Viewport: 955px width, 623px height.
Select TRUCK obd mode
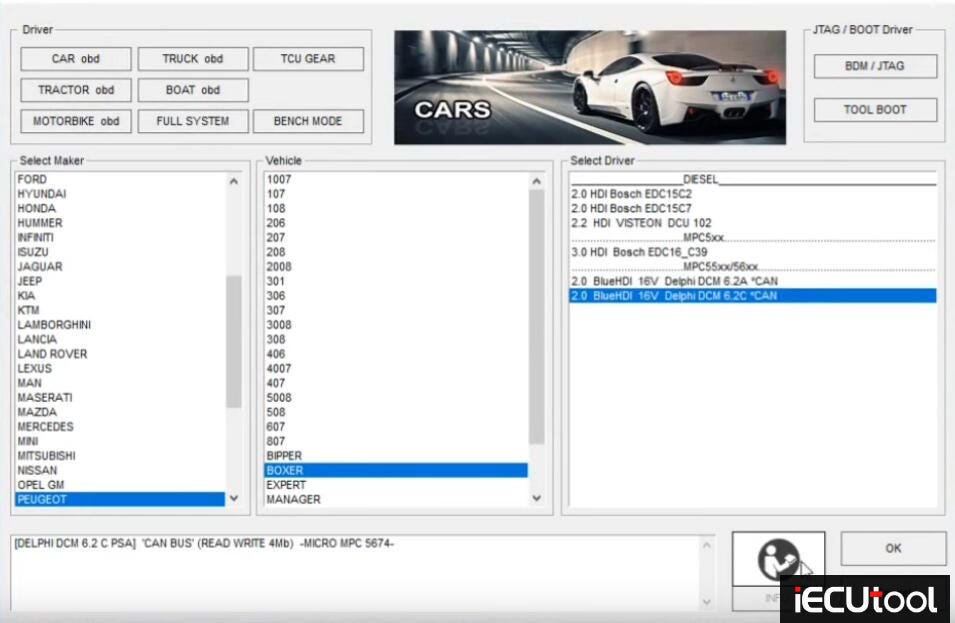click(x=193, y=58)
